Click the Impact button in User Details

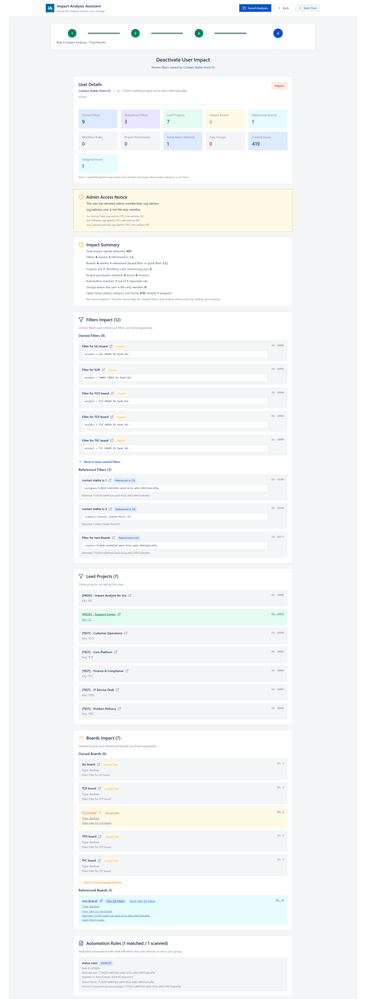pyautogui.click(x=279, y=85)
